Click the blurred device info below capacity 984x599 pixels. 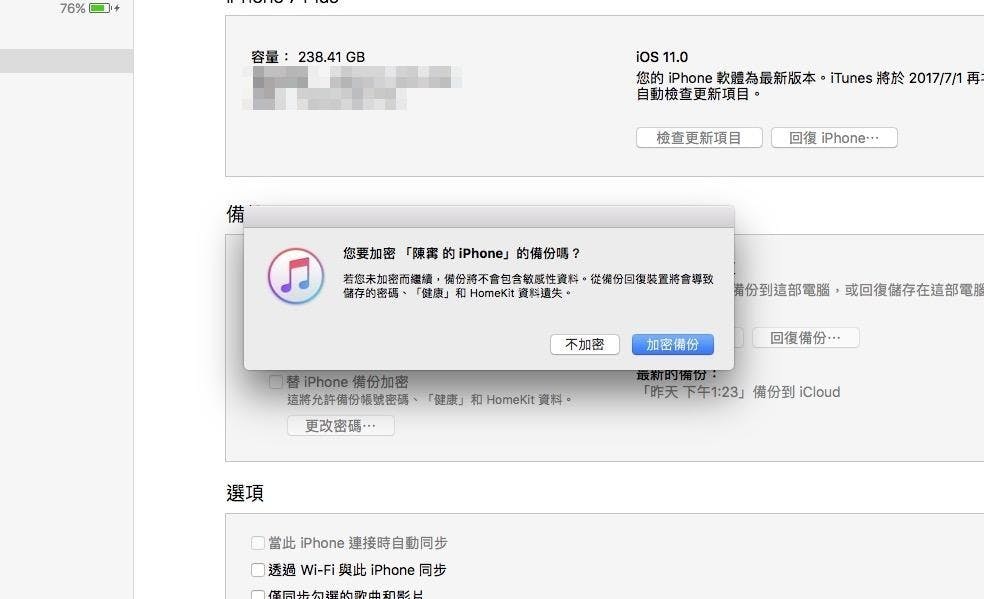352,88
